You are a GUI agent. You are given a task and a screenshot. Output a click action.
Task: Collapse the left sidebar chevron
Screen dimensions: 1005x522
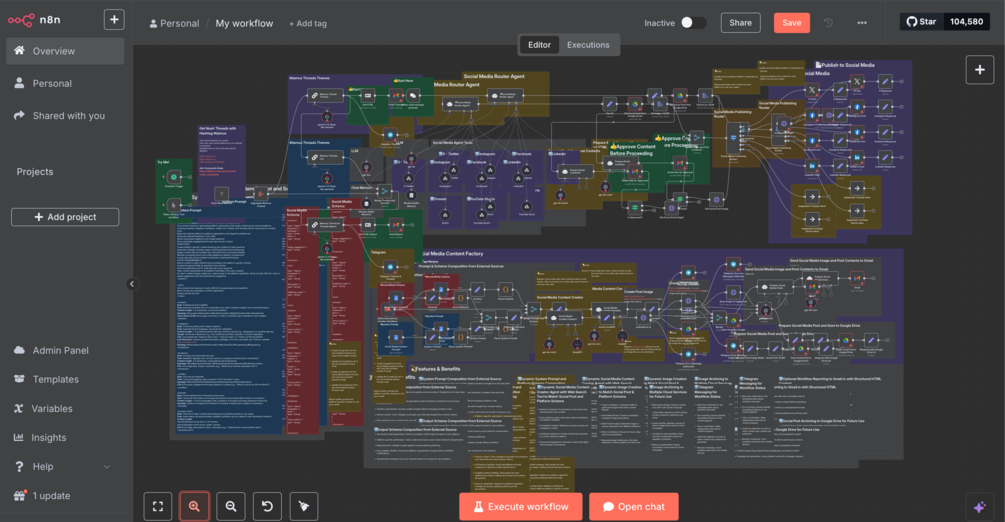[132, 283]
